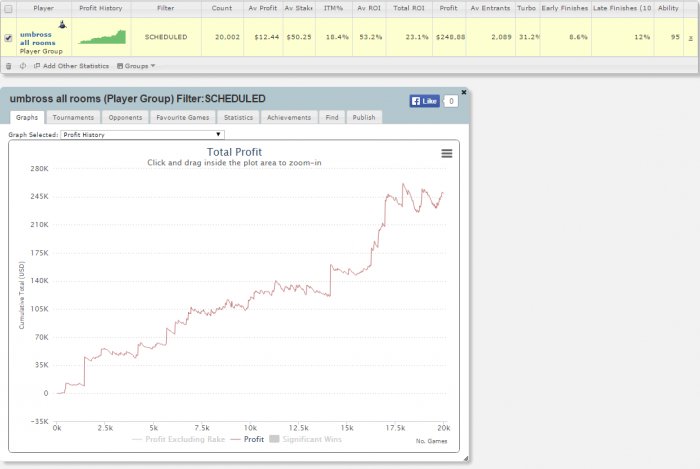Open the Graph Selected dropdown

click(142, 134)
